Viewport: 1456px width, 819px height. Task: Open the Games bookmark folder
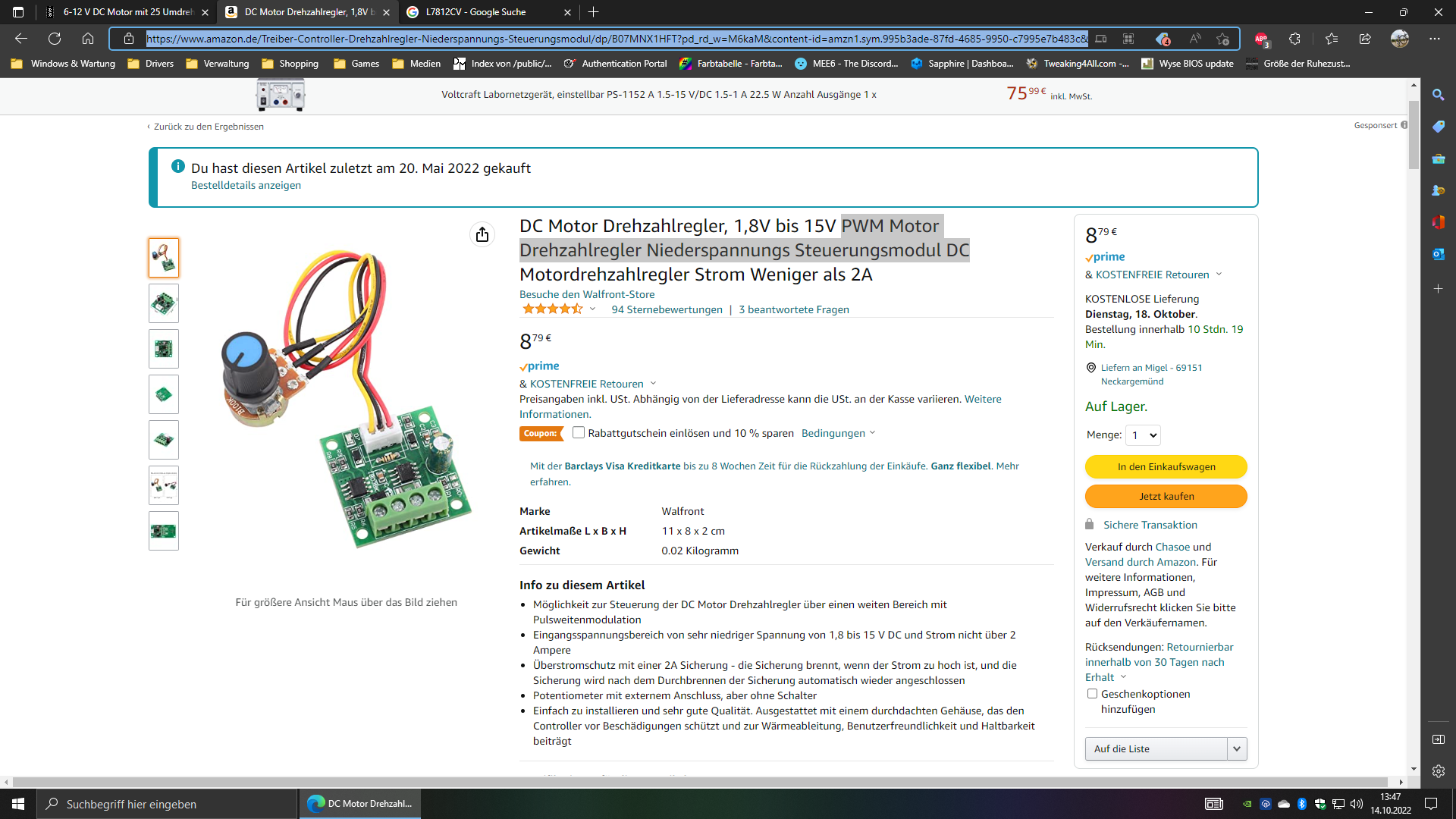tap(356, 64)
